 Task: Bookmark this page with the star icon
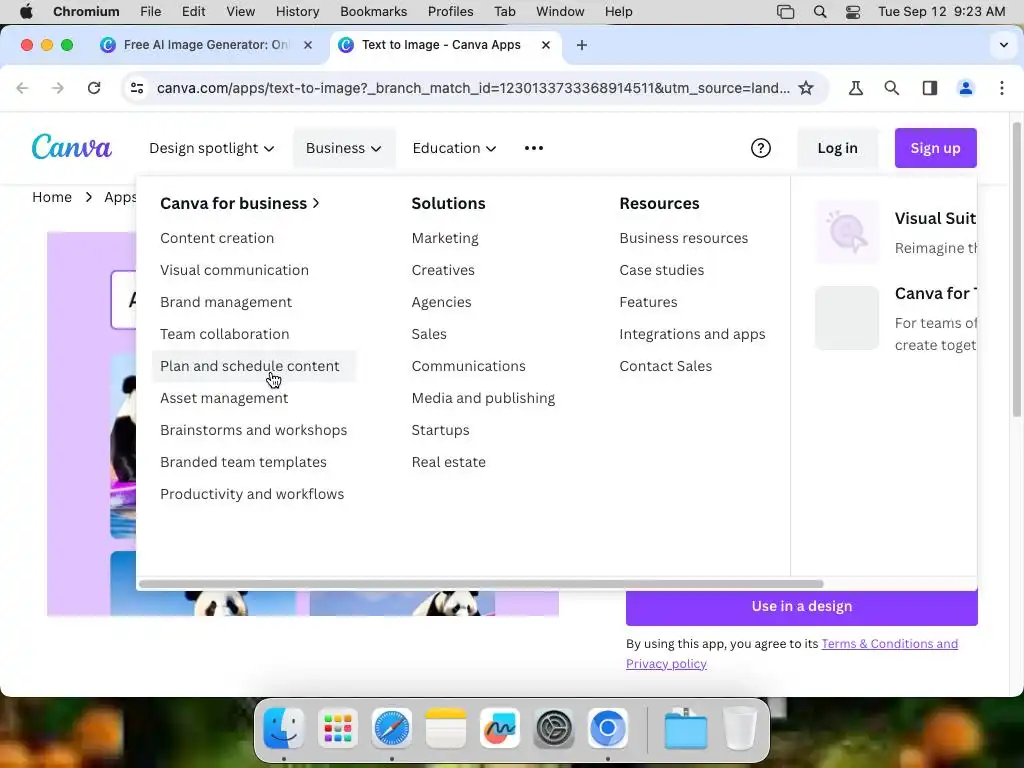pyautogui.click(x=806, y=88)
